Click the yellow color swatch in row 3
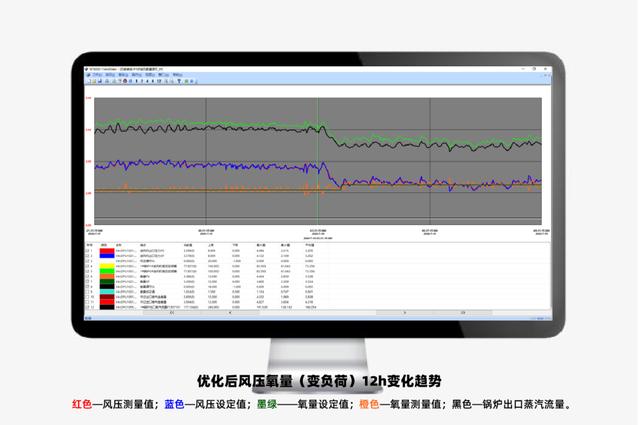The width and height of the screenshot is (640, 425). click(106, 262)
